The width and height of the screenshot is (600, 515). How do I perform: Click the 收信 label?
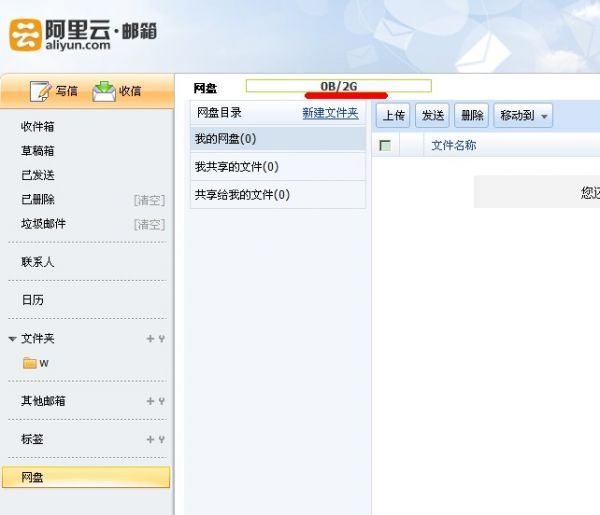tap(130, 91)
